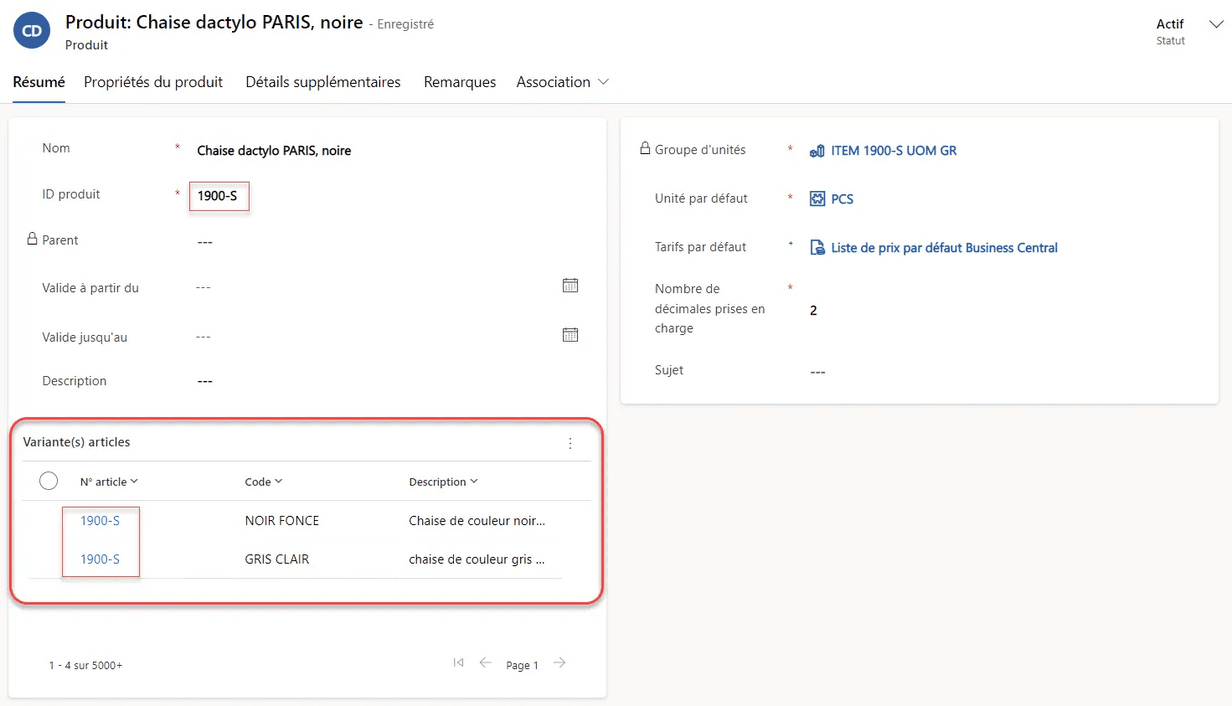The image size is (1232, 706).
Task: Open the ITEM 1900-S UOM GR link
Action: click(x=893, y=151)
